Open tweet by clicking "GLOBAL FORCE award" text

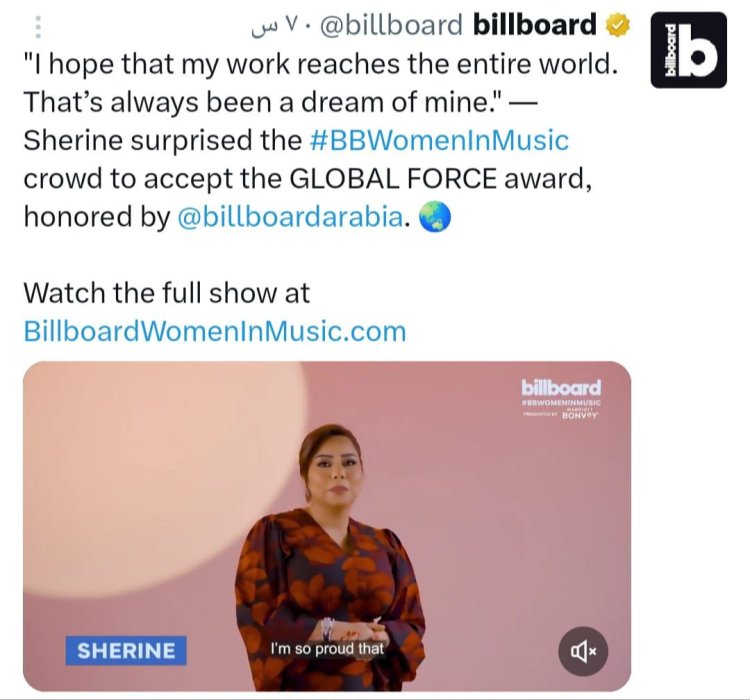[436, 178]
